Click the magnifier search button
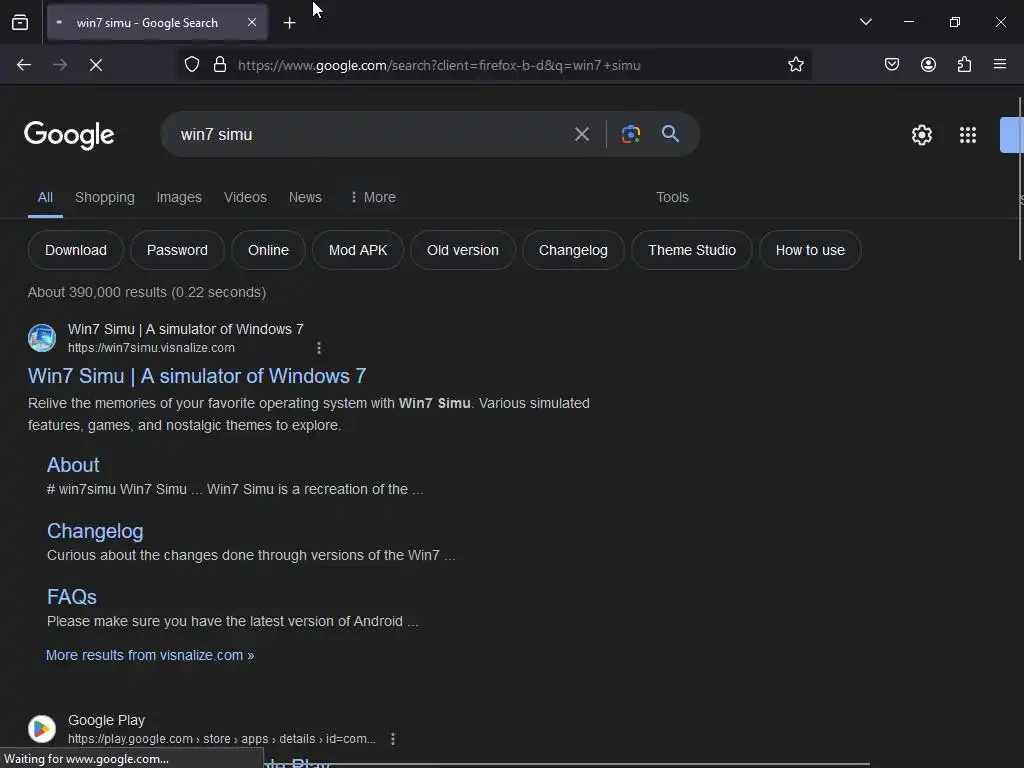The image size is (1024, 768). tap(671, 134)
